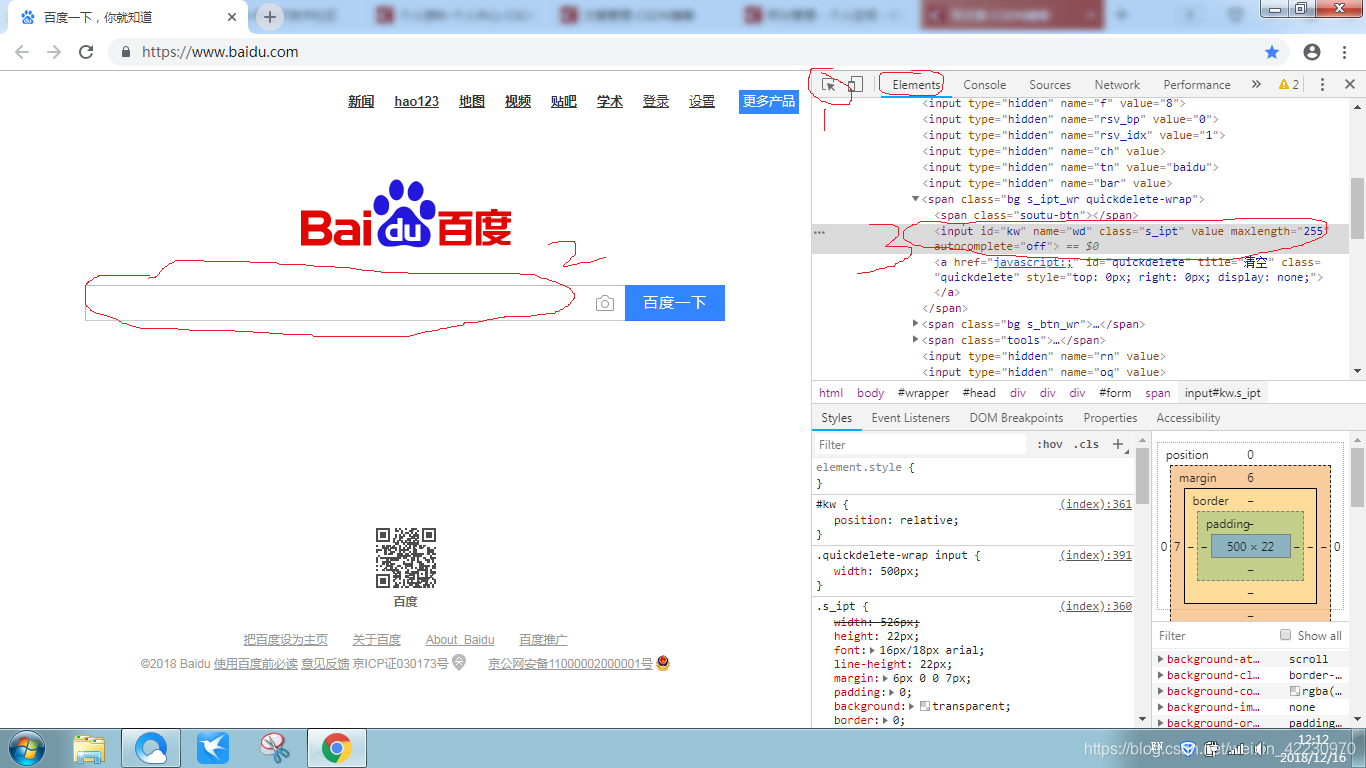Click the rgba color swatch in computed background-co…

click(1295, 691)
